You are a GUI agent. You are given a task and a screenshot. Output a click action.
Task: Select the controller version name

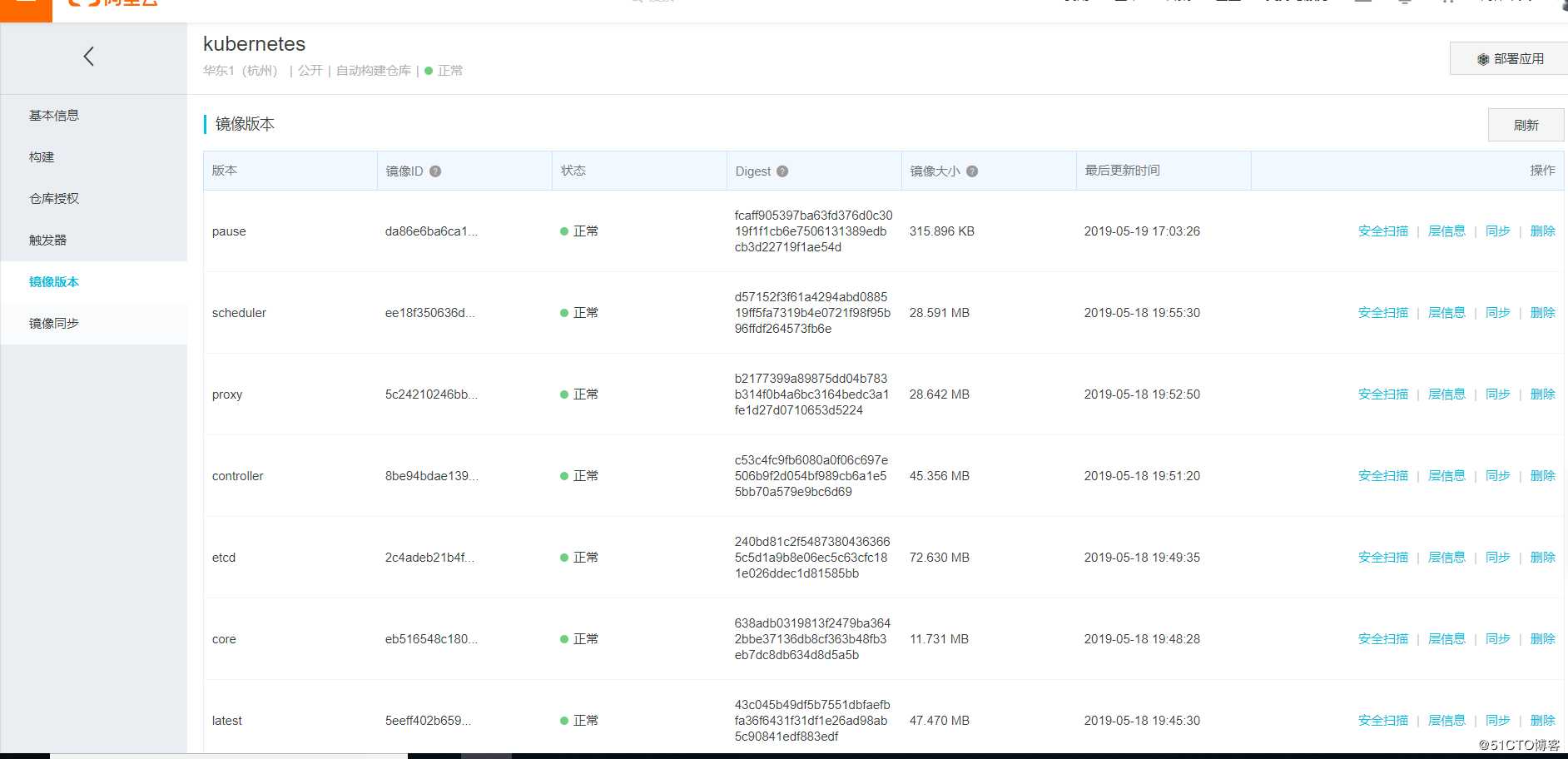237,476
